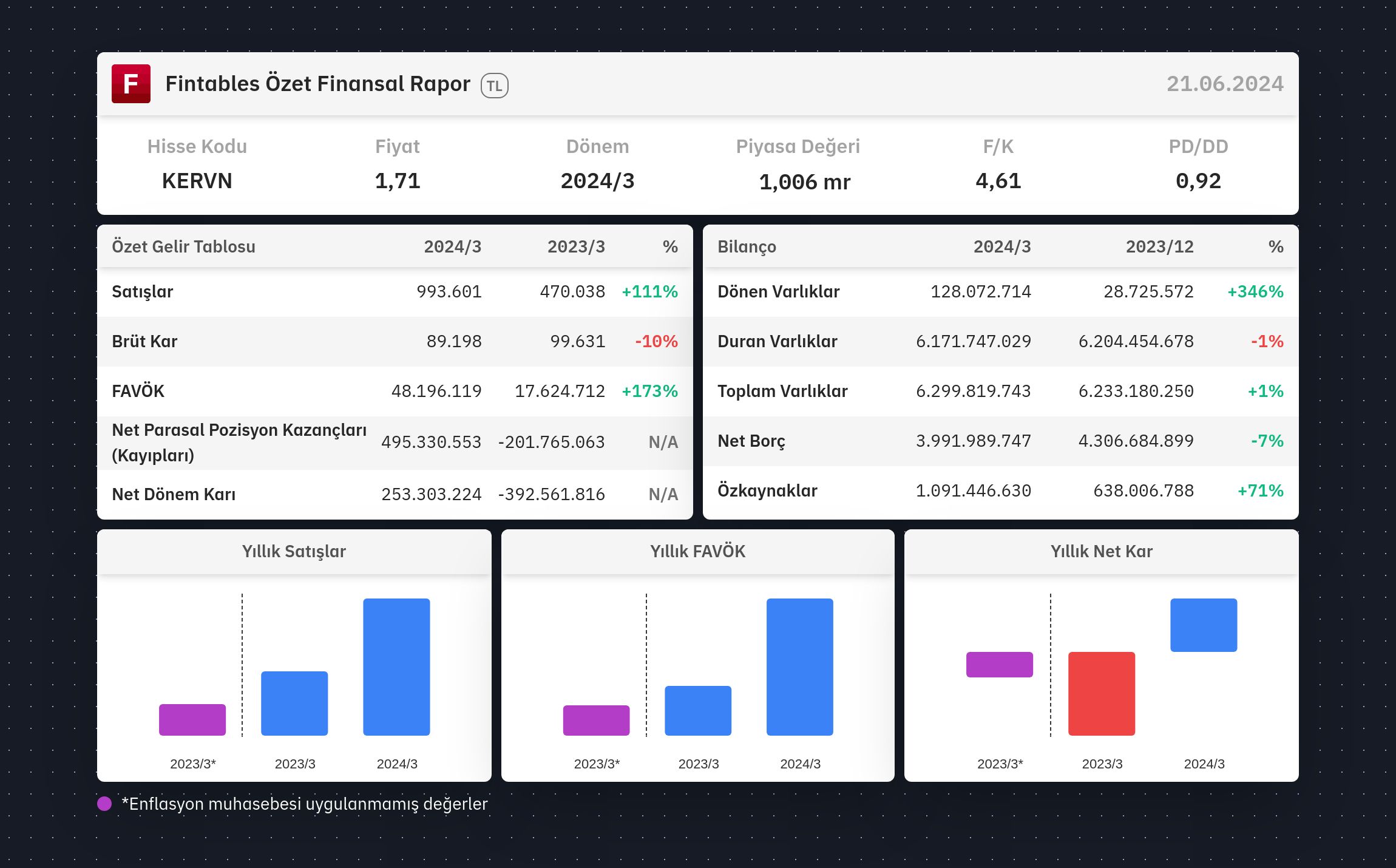The height and width of the screenshot is (868, 1396).
Task: Click the purple bar in Yıllık Net Kar
Action: click(x=1000, y=665)
